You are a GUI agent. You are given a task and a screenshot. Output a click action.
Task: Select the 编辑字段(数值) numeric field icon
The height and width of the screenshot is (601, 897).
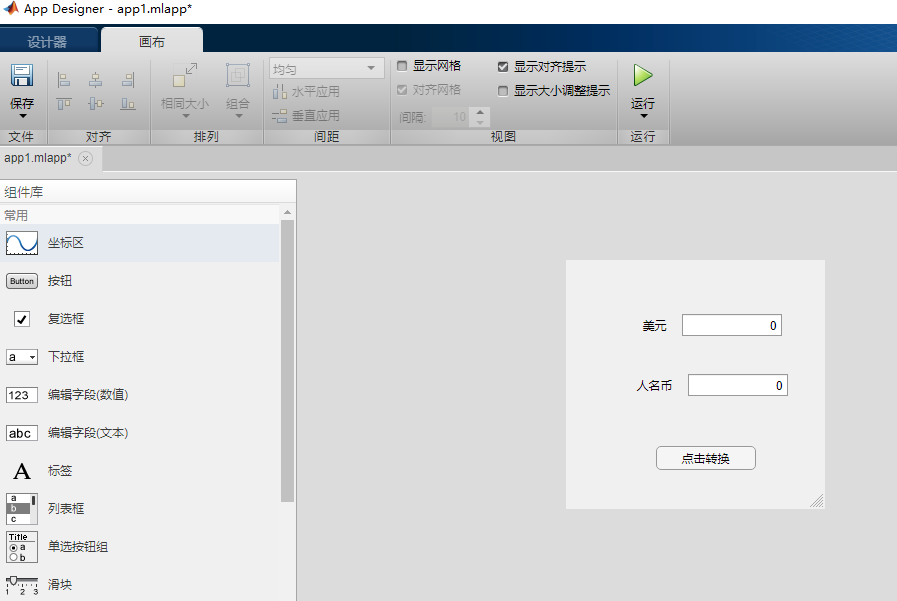(22, 395)
